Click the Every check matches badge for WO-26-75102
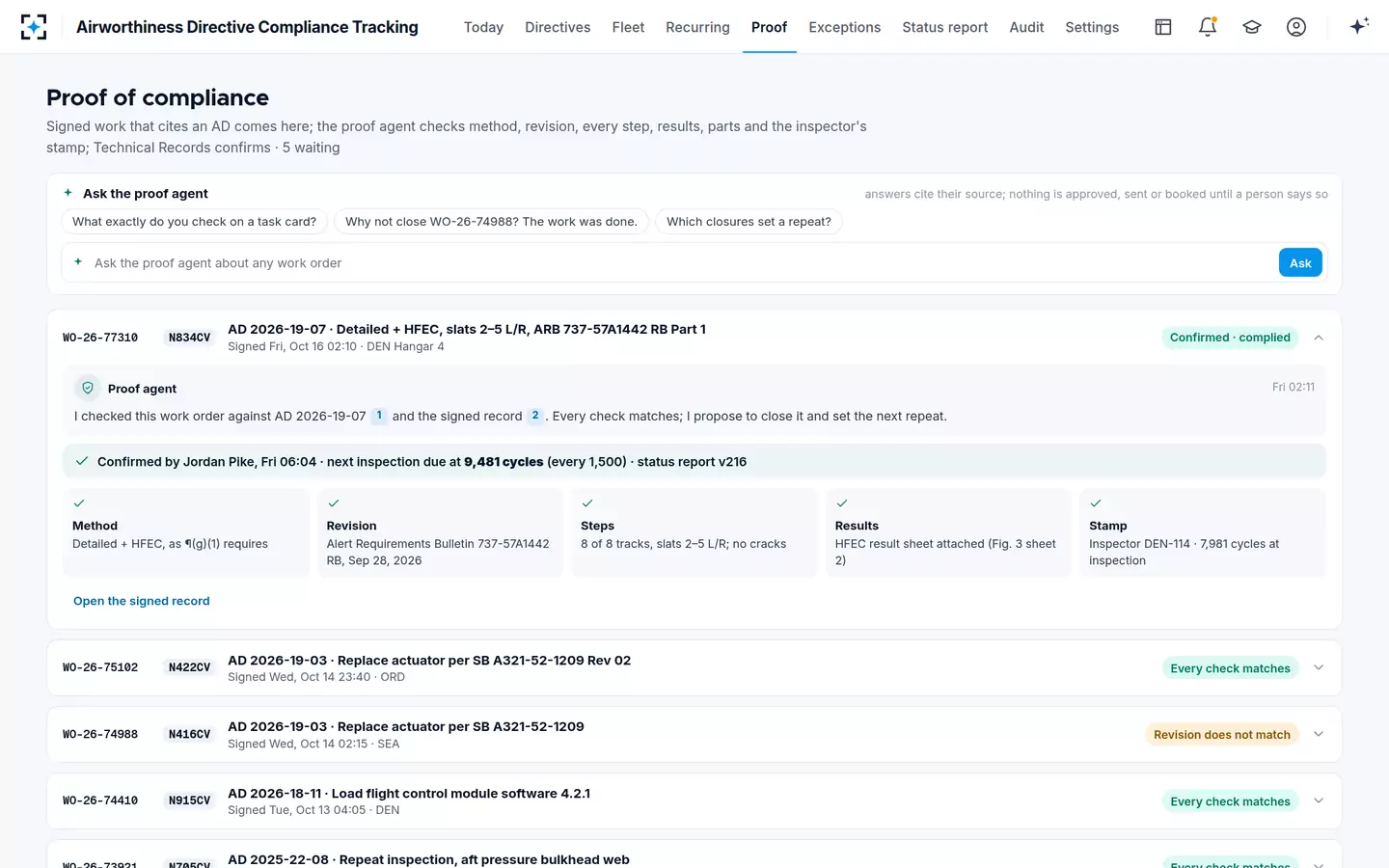The height and width of the screenshot is (868, 1389). click(x=1230, y=667)
